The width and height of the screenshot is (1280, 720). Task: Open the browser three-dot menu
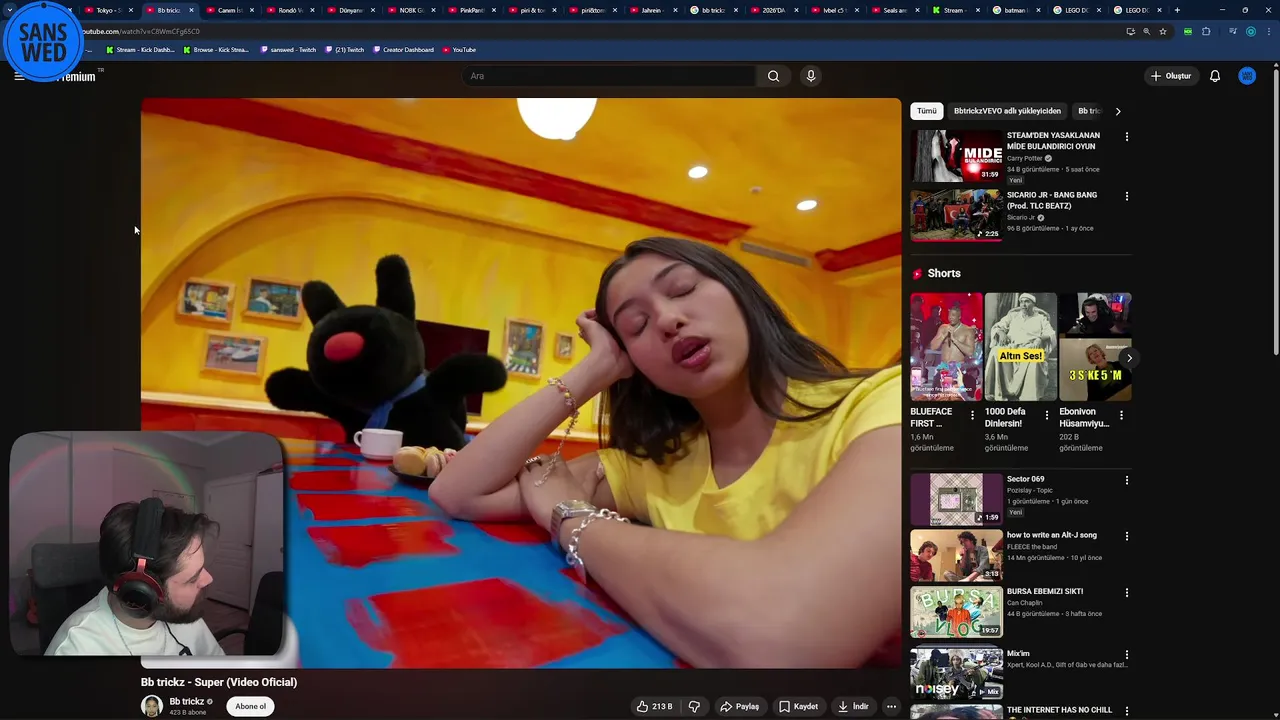point(1268,31)
